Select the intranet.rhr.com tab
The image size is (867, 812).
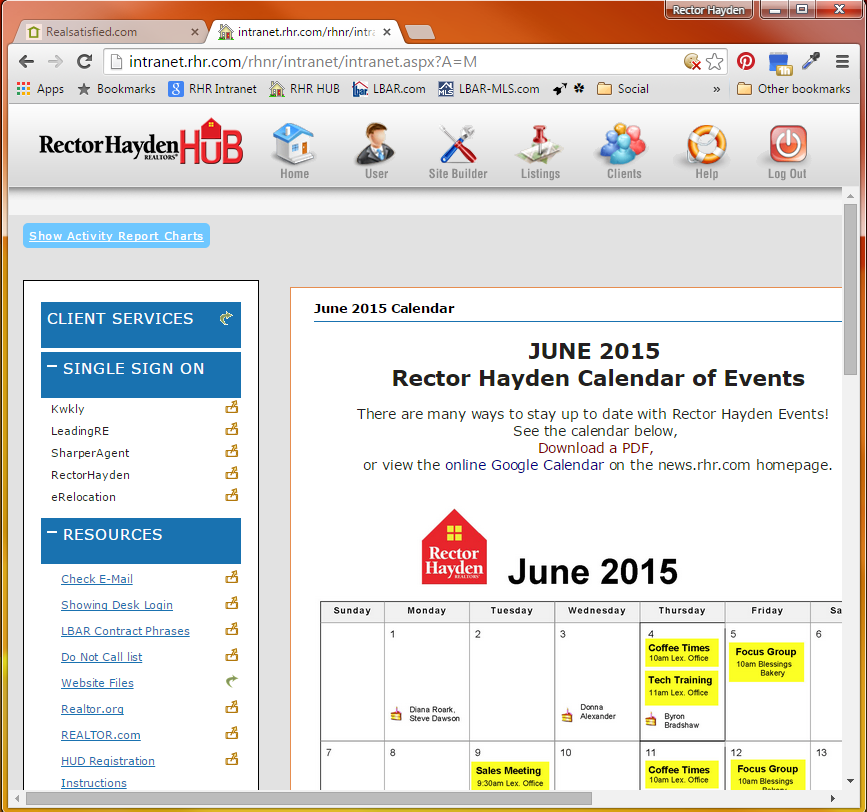click(304, 32)
